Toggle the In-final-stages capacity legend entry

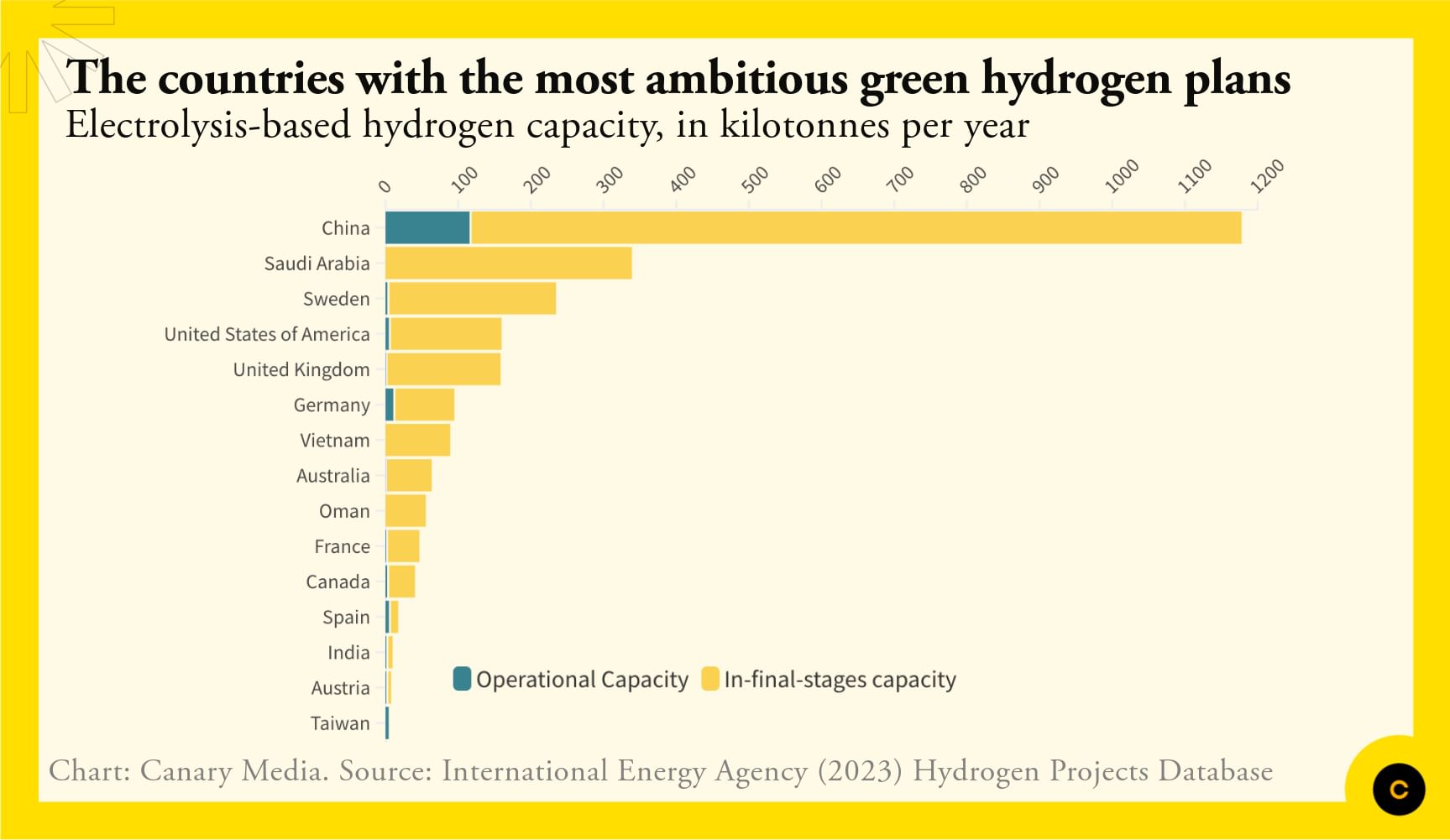point(840,680)
